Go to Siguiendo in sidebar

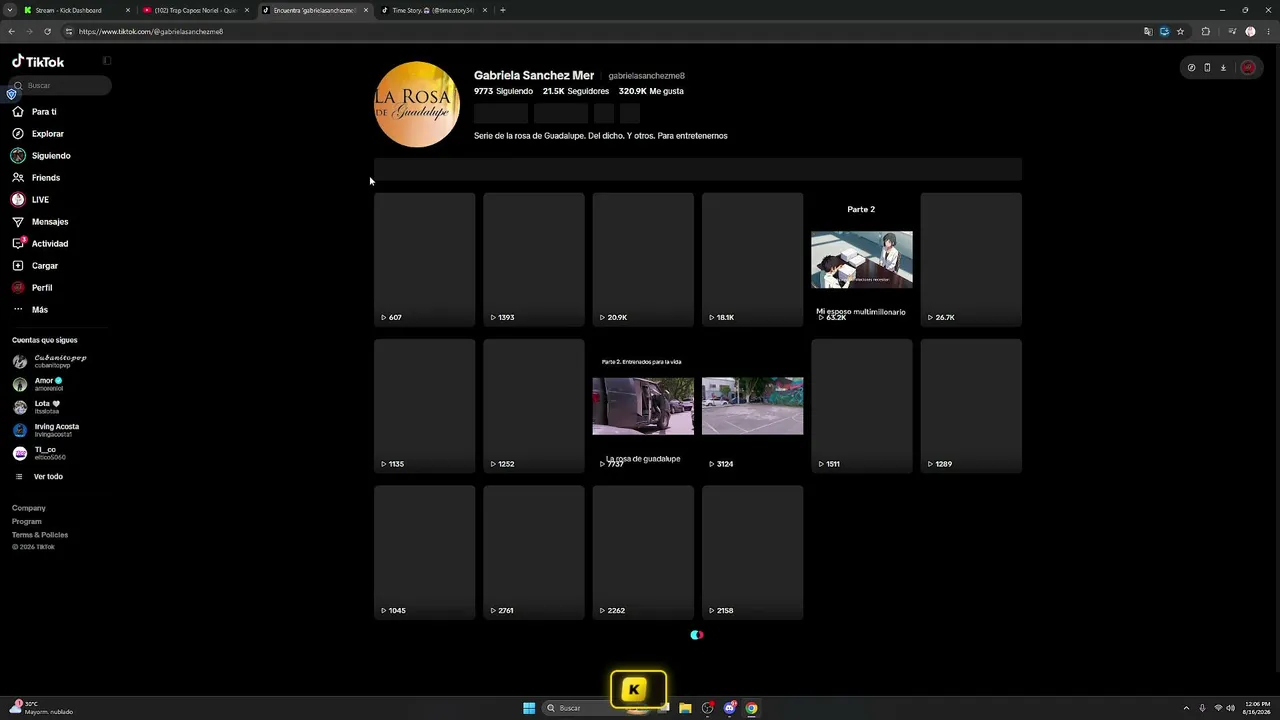(41, 156)
